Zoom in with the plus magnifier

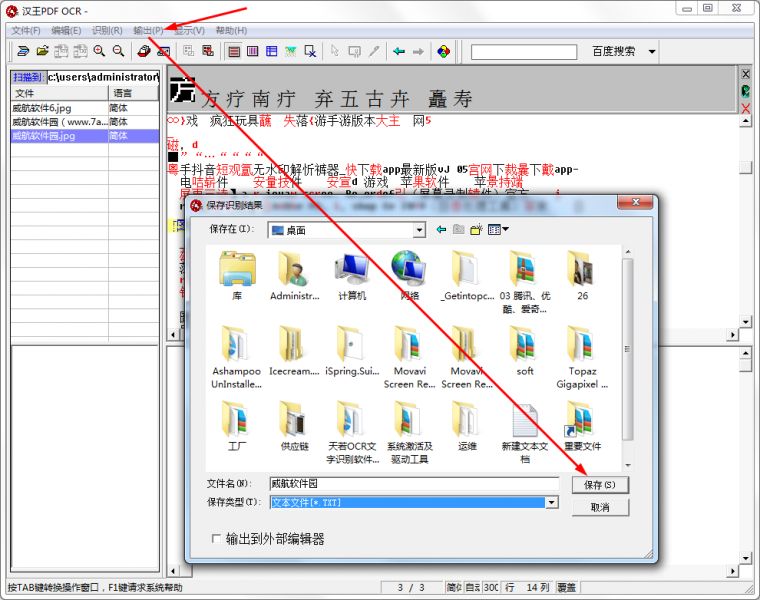tap(99, 51)
